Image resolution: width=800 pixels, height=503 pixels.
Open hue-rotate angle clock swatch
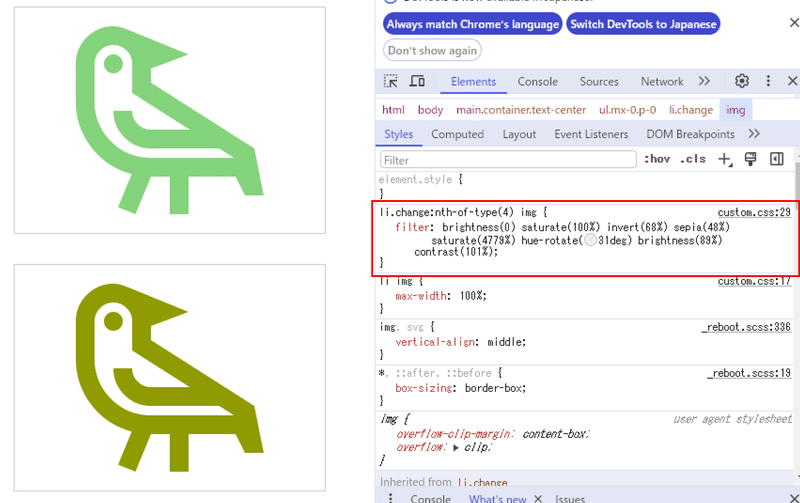590,240
